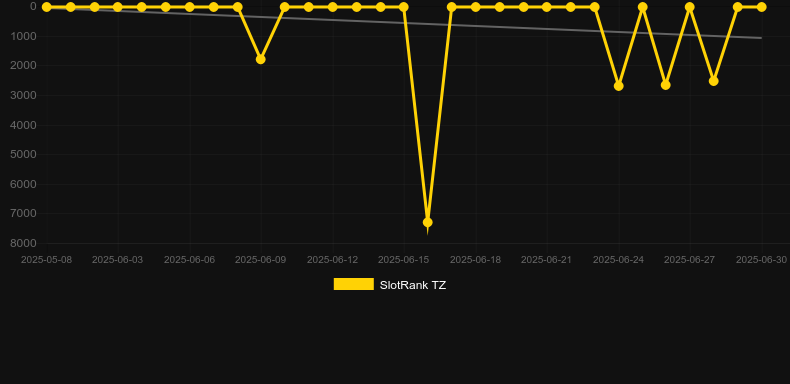This screenshot has height=384, width=790.
Task: Select the top data point on 2025-06-27
Action: point(690,7)
